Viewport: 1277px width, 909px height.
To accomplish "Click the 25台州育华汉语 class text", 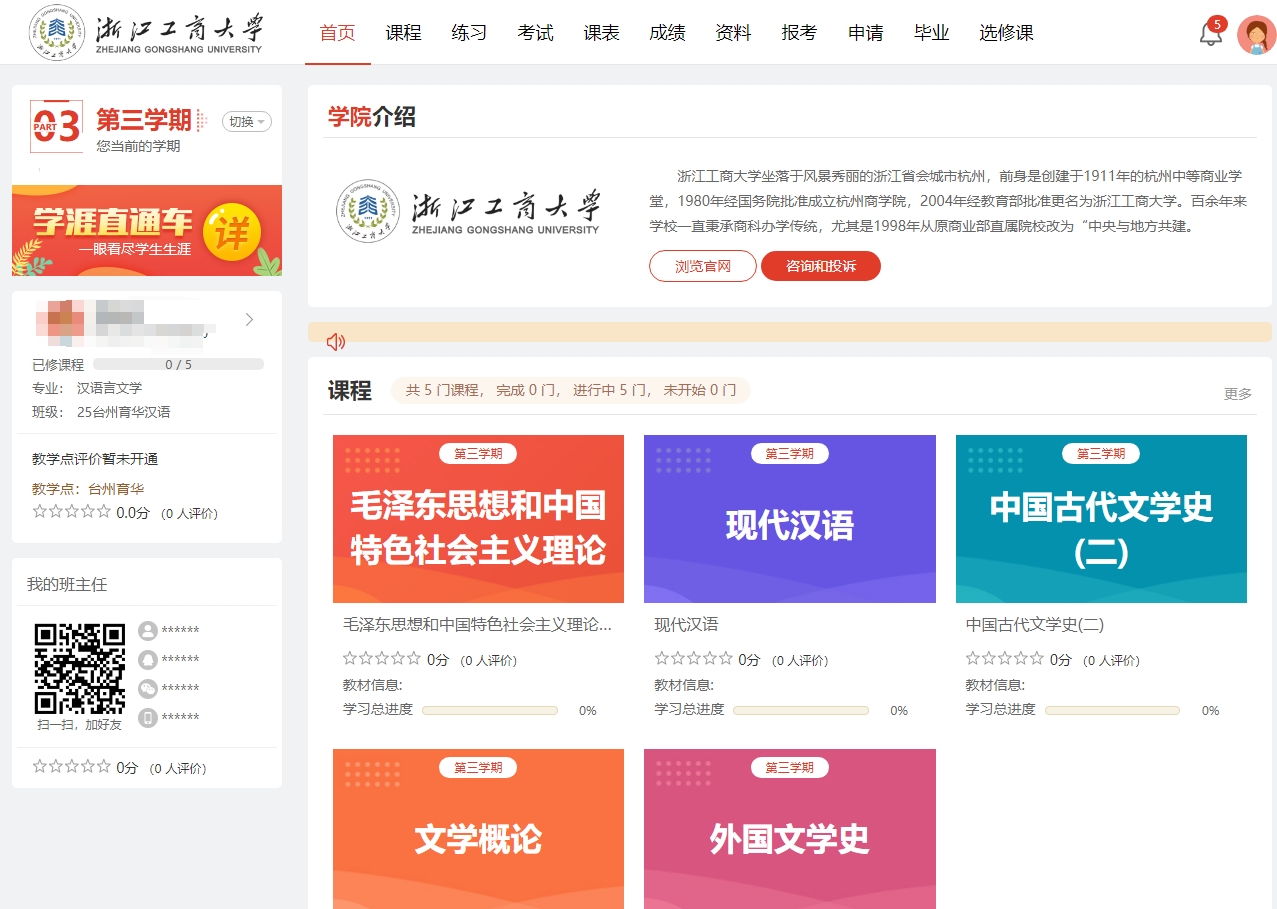I will (124, 412).
